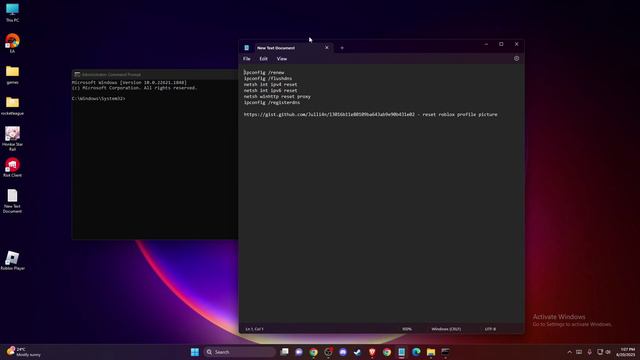Click the line 'ipconfig /registerdns' in Notepad
This screenshot has height=360, width=640.
[x=271, y=102]
